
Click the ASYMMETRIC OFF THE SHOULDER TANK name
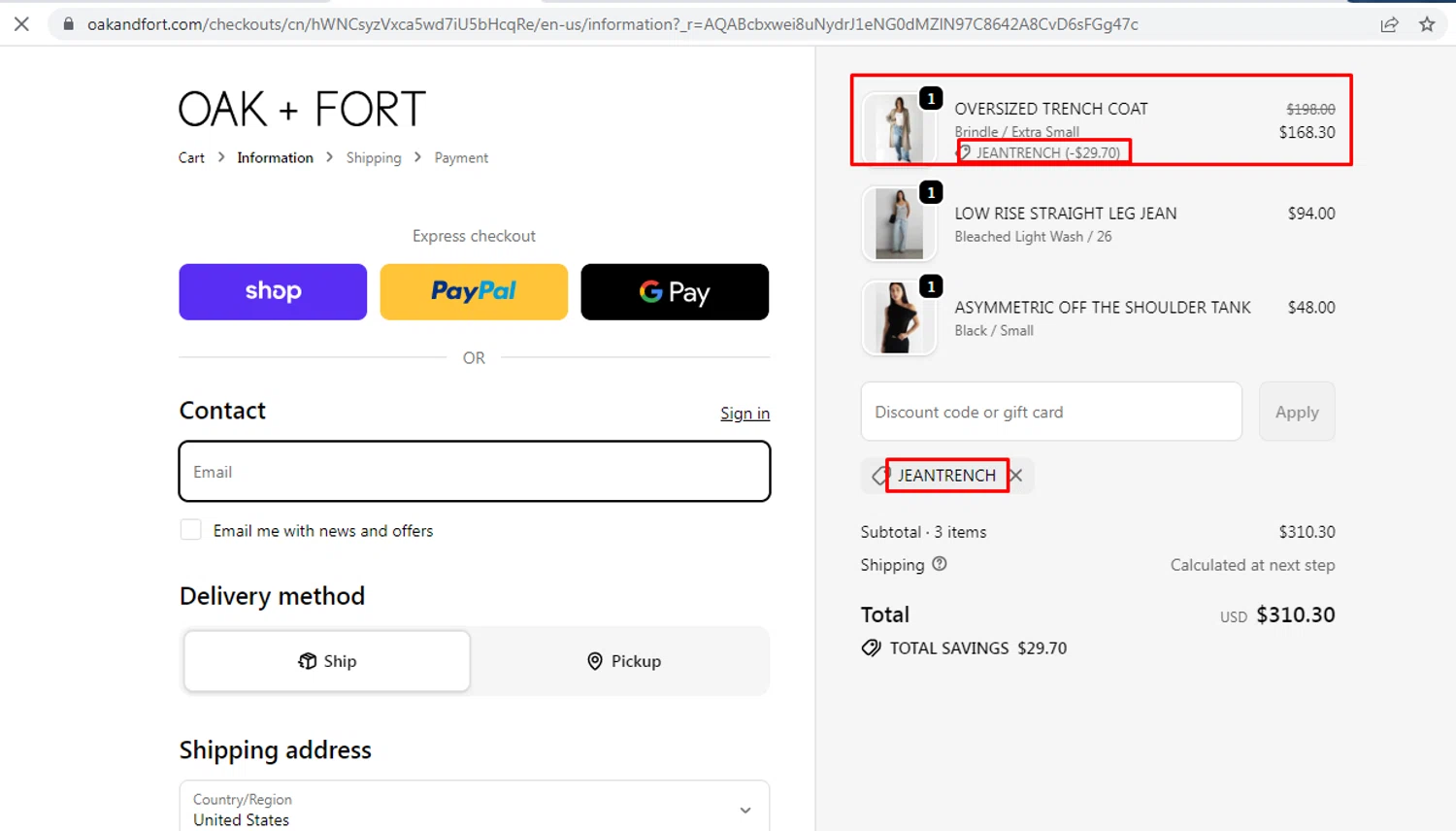(x=1103, y=308)
